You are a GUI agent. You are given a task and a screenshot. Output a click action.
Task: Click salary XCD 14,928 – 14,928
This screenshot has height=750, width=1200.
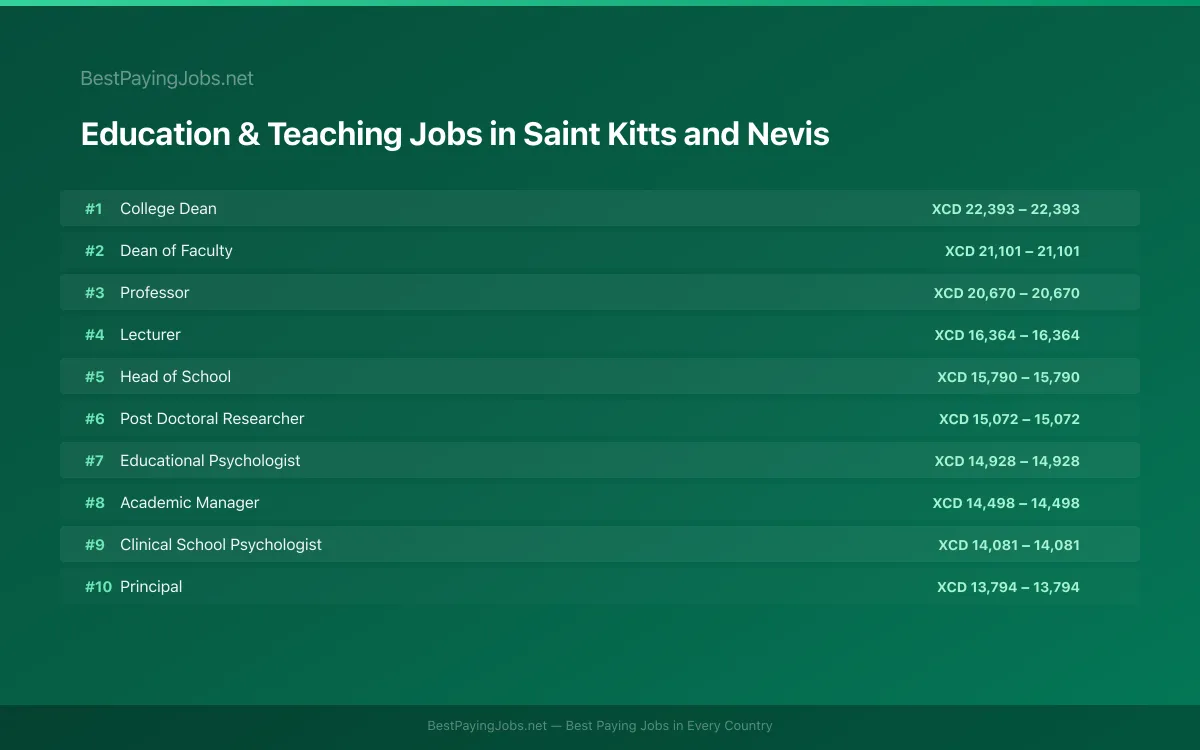[1007, 461]
